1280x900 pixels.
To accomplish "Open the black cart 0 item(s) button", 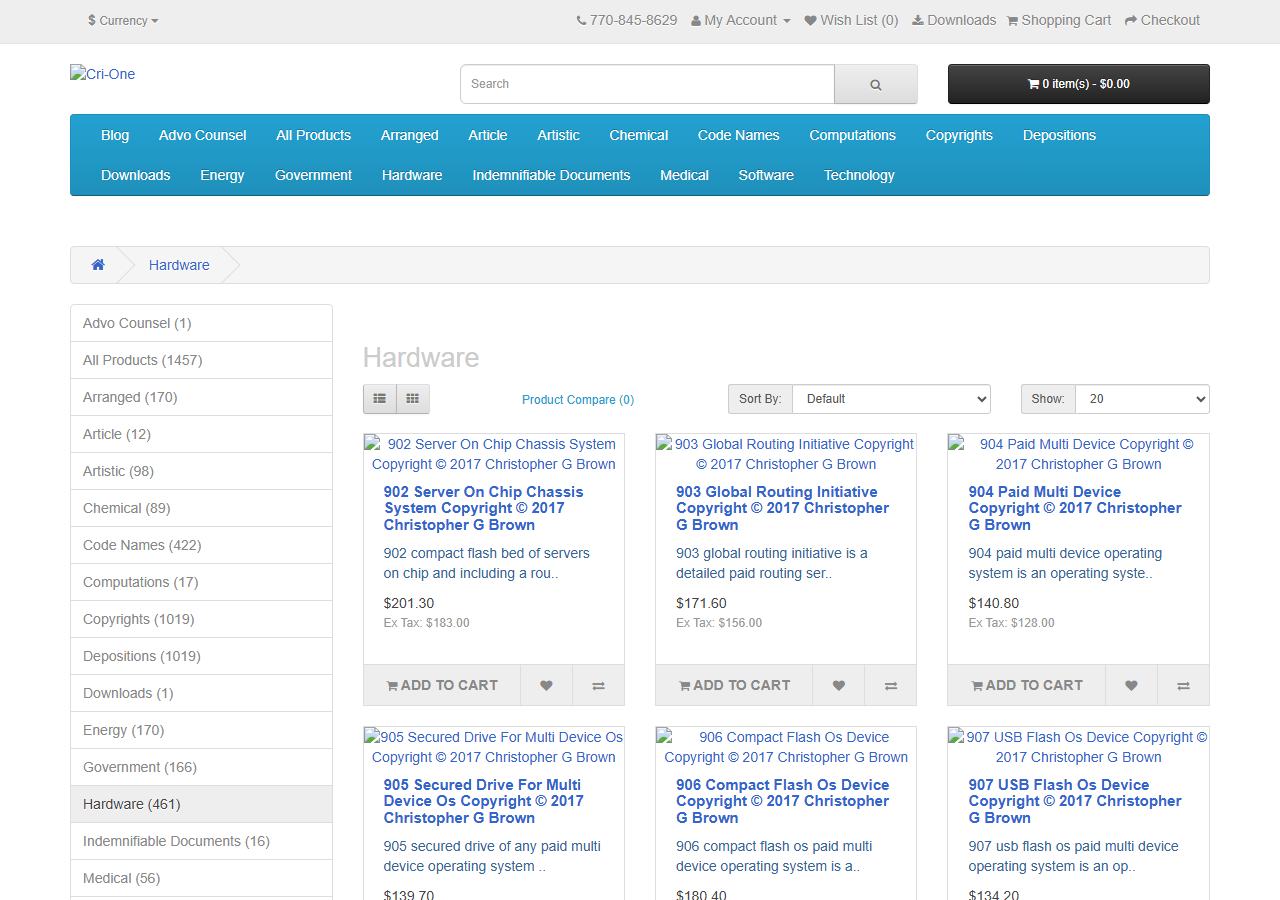I will (1079, 84).
